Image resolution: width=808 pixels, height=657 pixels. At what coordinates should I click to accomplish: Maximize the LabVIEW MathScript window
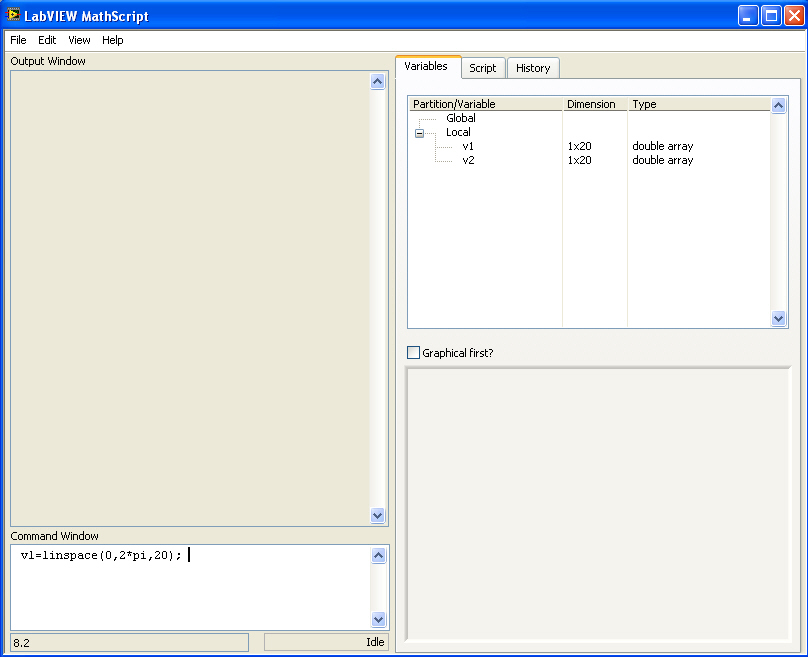tap(771, 15)
